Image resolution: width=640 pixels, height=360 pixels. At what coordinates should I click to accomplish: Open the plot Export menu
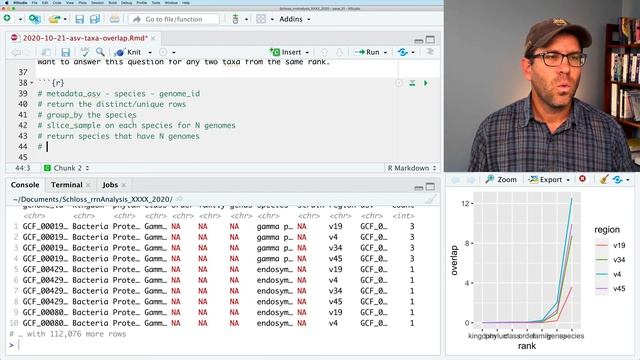point(549,180)
